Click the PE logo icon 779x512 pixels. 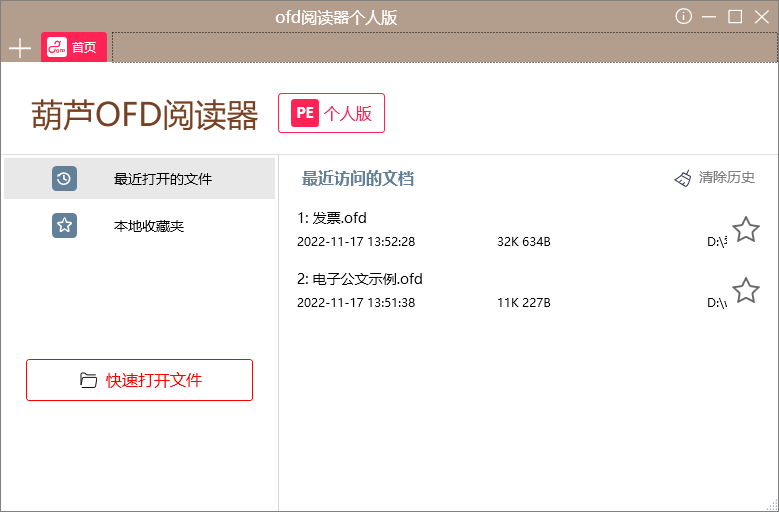[305, 113]
